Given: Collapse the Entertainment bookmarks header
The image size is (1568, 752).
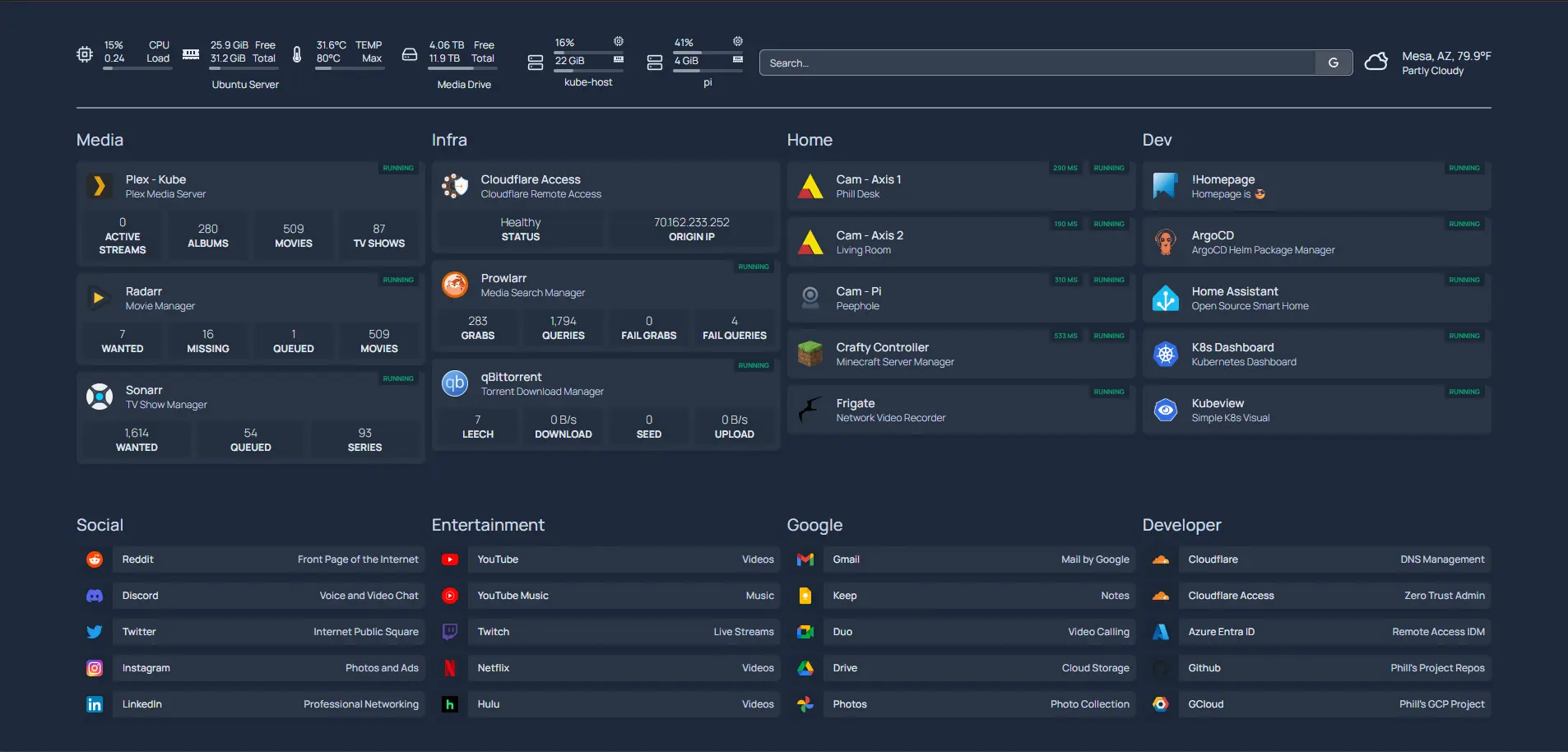Looking at the screenshot, I should click(x=488, y=525).
